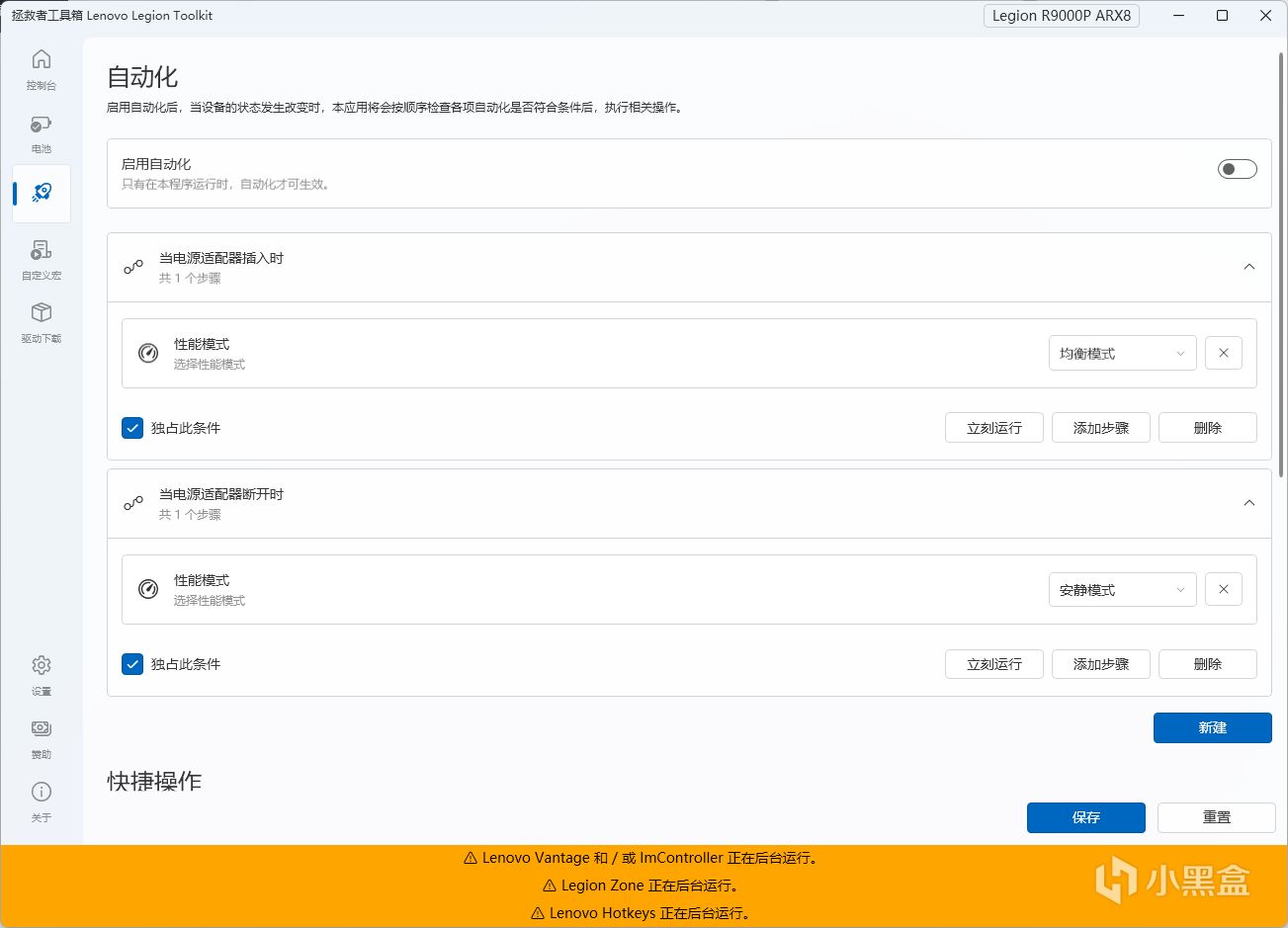Maximize the Lenovo Legion Toolkit window
Screen dimensions: 1288x928
[x=1222, y=16]
